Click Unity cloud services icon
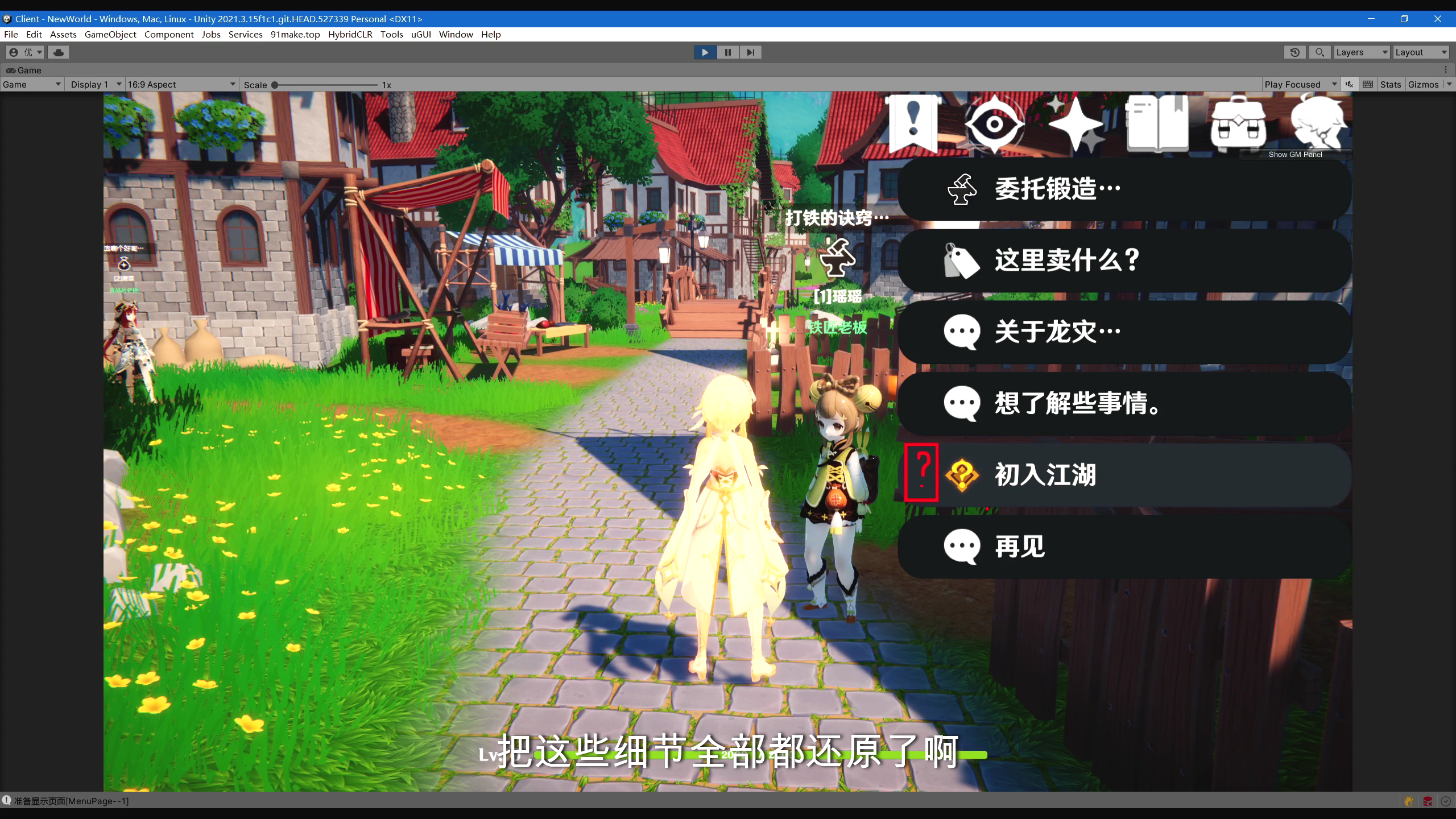1456x819 pixels. point(59,52)
